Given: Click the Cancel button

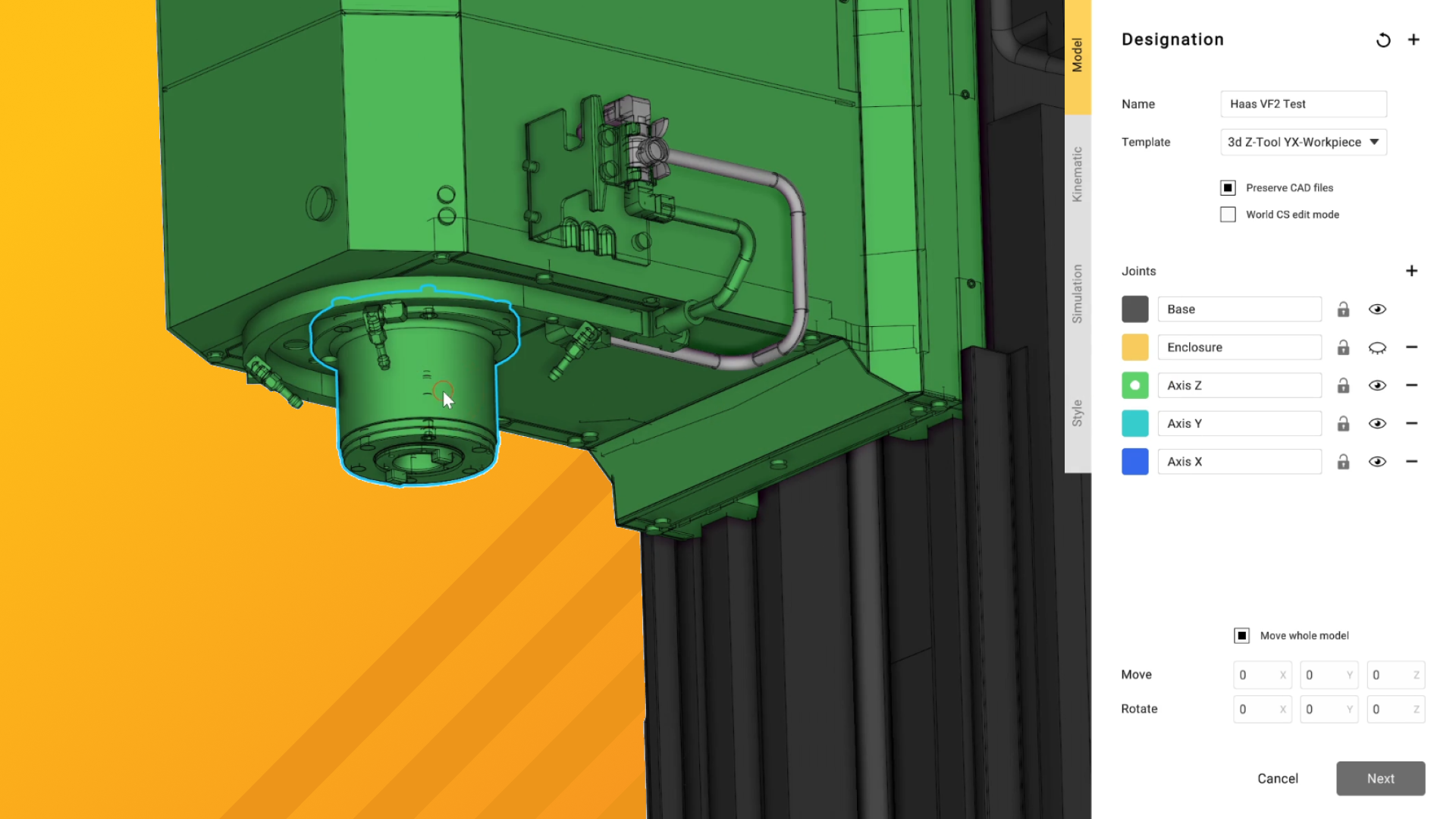Looking at the screenshot, I should [1277, 779].
